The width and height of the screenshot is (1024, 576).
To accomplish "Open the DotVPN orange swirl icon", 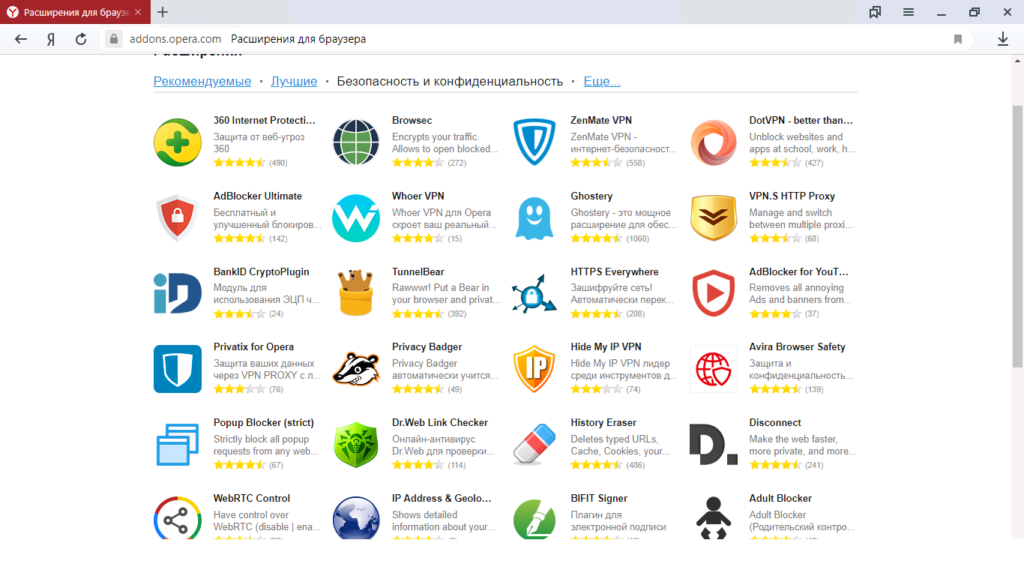I will tap(713, 142).
